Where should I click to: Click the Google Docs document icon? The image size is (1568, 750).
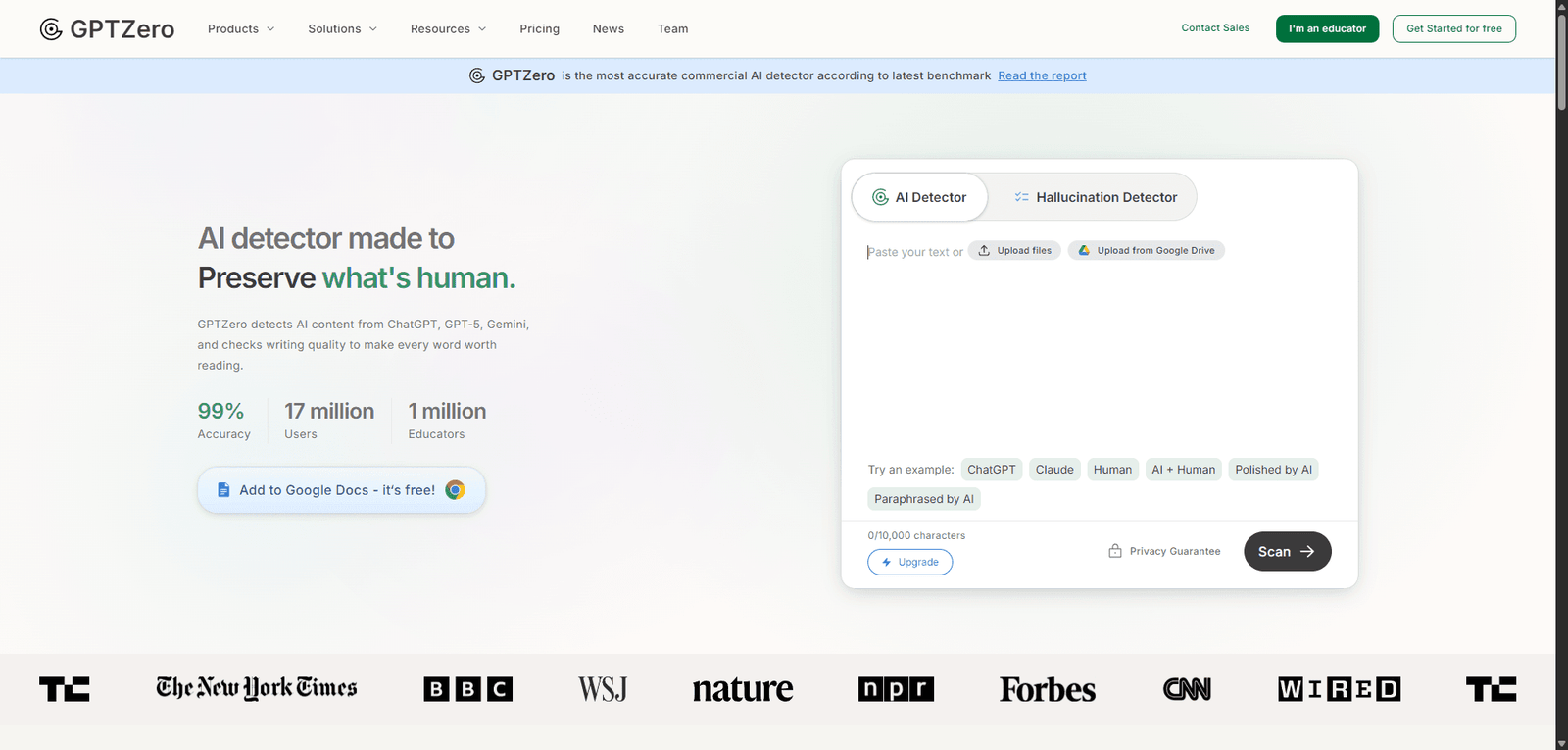click(x=223, y=490)
